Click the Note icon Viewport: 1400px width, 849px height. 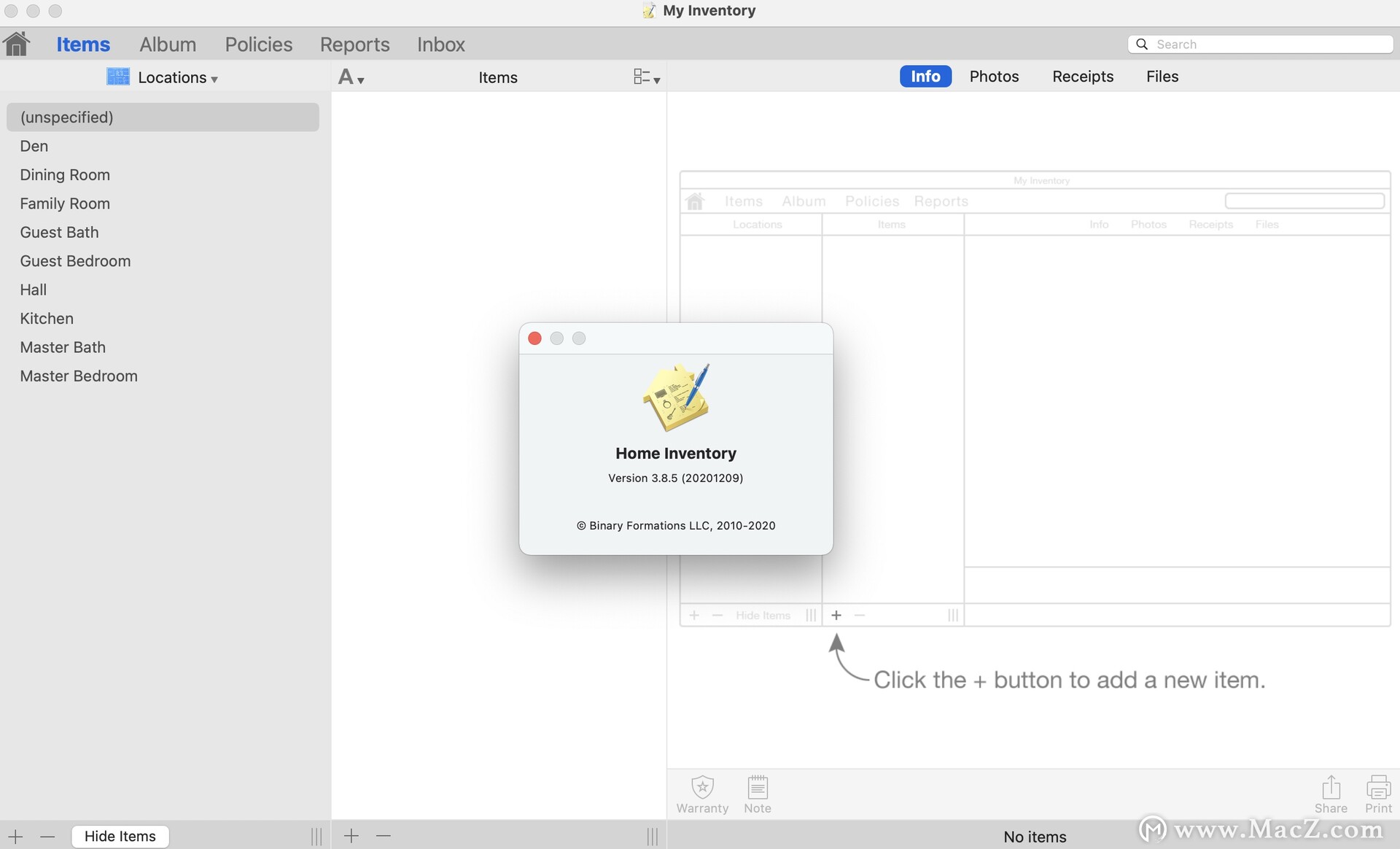[758, 794]
